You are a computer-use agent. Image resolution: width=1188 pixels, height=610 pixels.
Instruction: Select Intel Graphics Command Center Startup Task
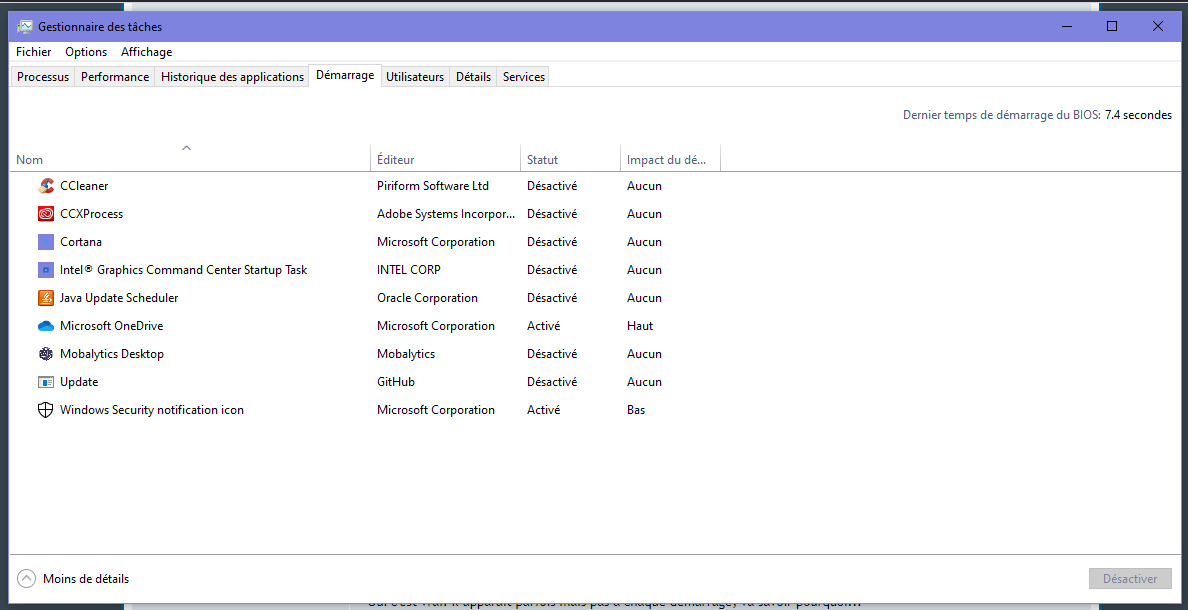tap(183, 270)
